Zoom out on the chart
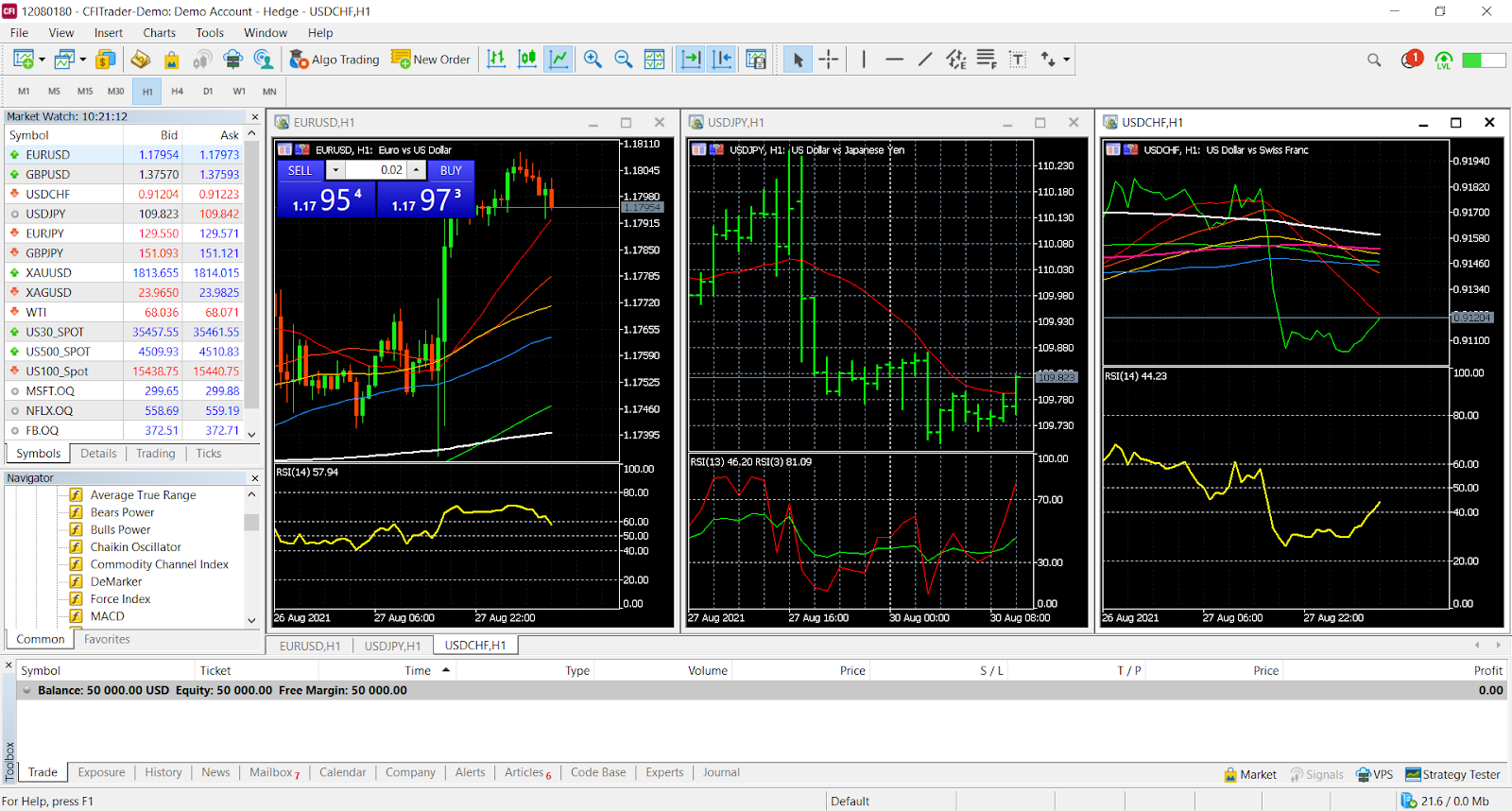Viewport: 1512px width, 811px height. (x=624, y=60)
